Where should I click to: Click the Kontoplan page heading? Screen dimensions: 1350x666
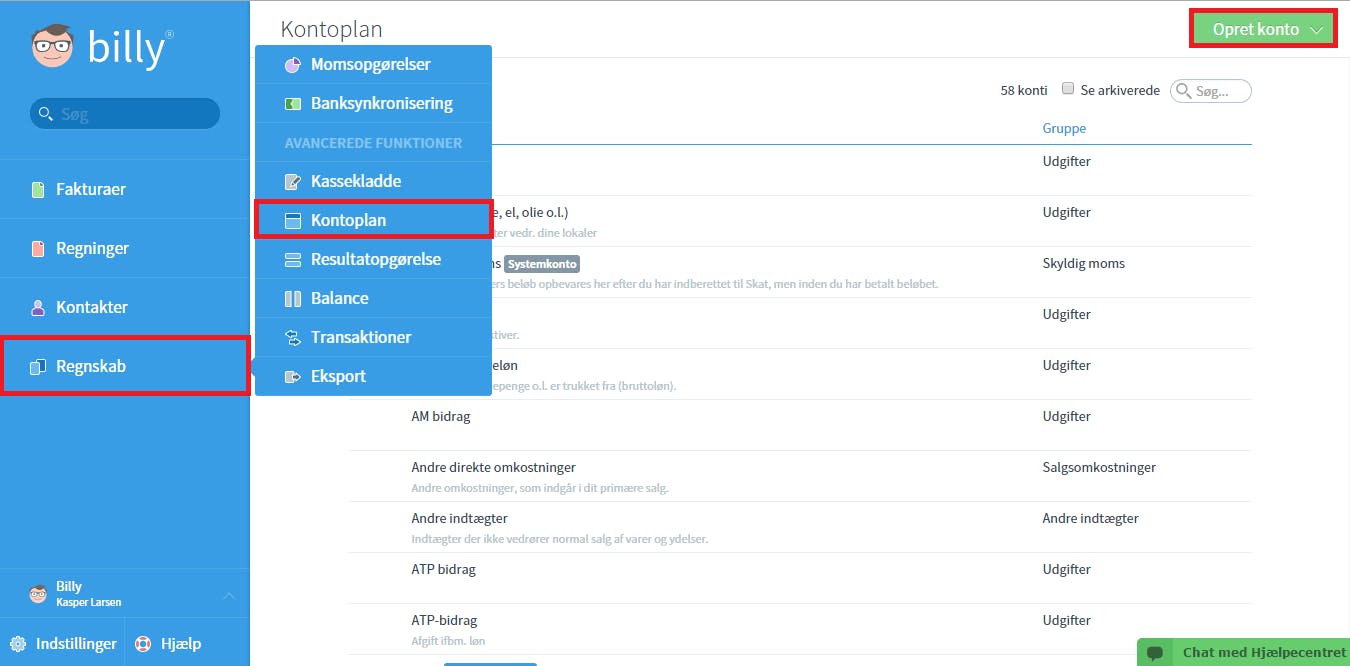click(x=331, y=30)
